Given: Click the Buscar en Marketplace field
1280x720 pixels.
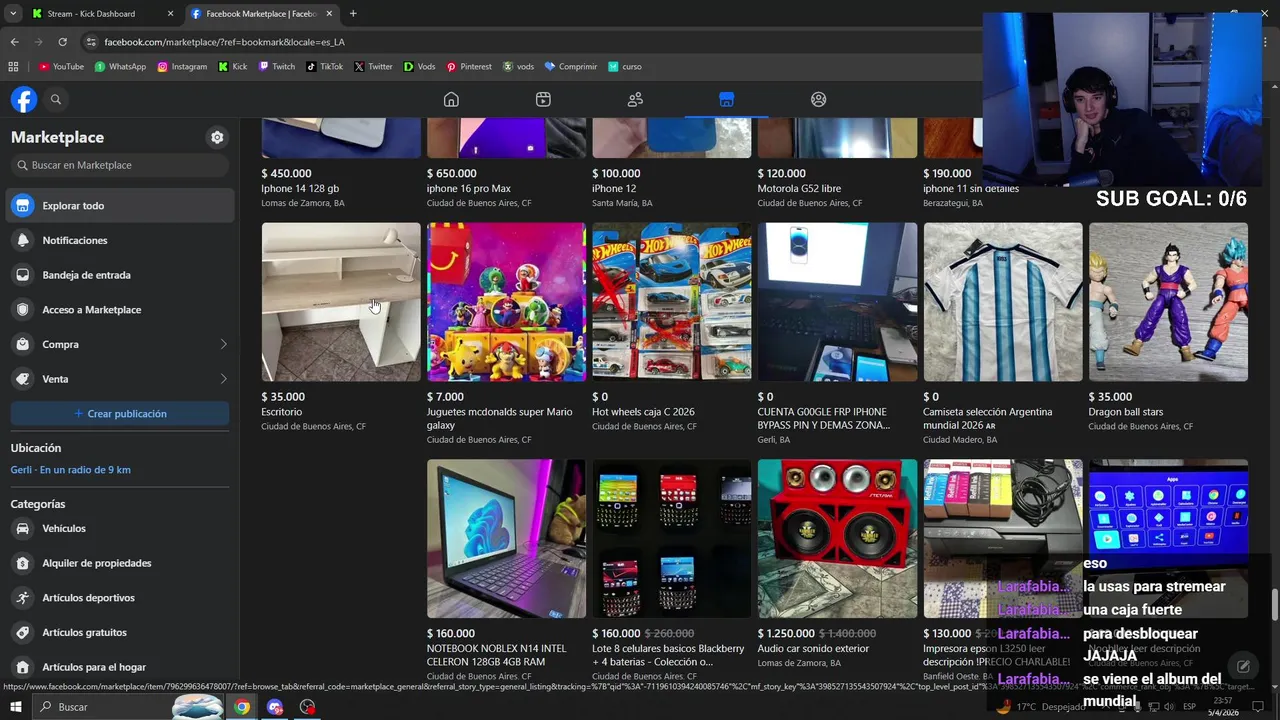Looking at the screenshot, I should (120, 165).
